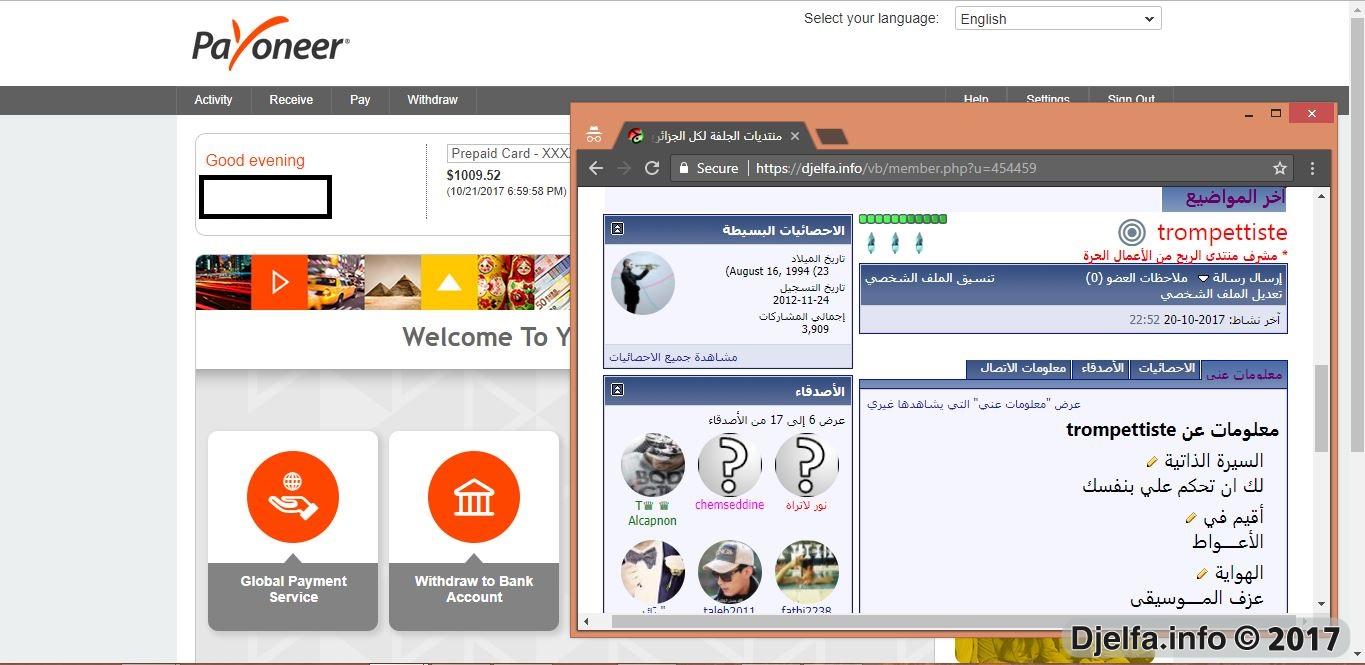The width and height of the screenshot is (1365, 665).
Task: Click the Withdraw to Bank Account label
Action: click(474, 589)
